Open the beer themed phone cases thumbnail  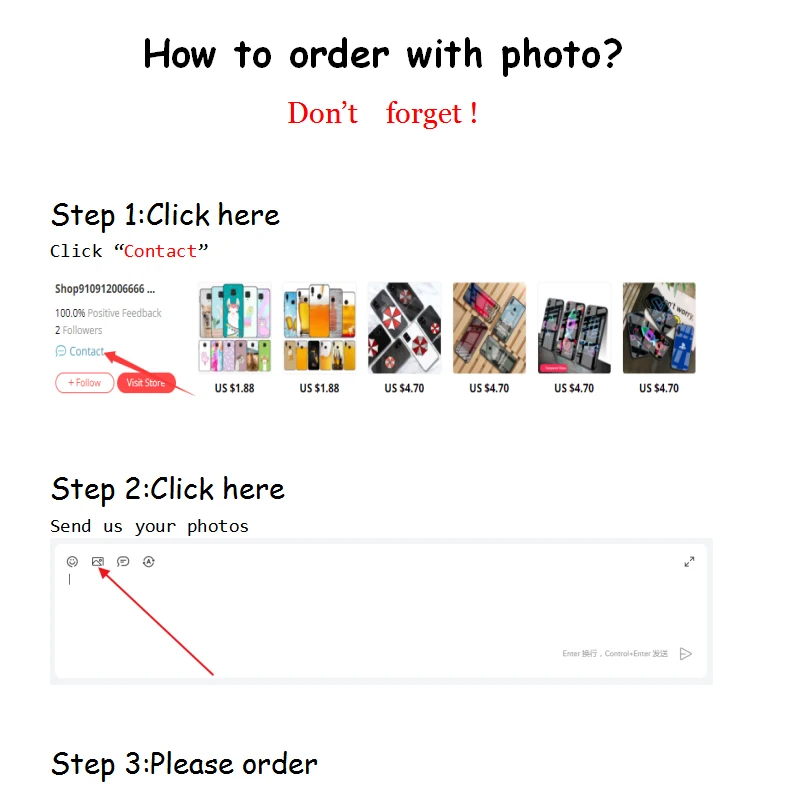319,328
